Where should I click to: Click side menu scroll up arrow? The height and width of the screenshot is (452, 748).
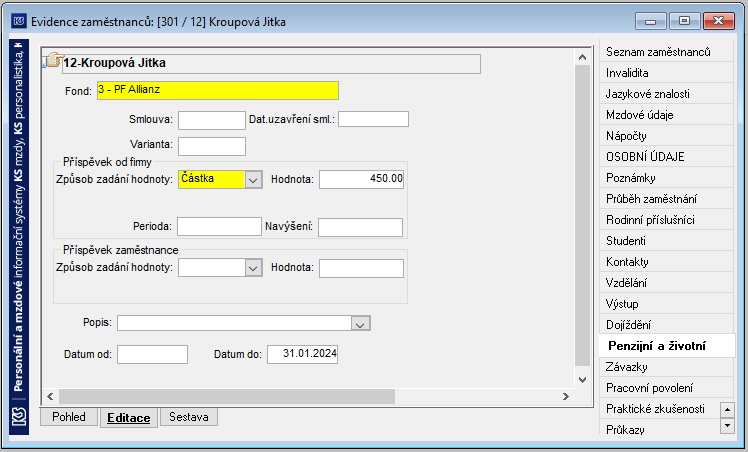(727, 410)
